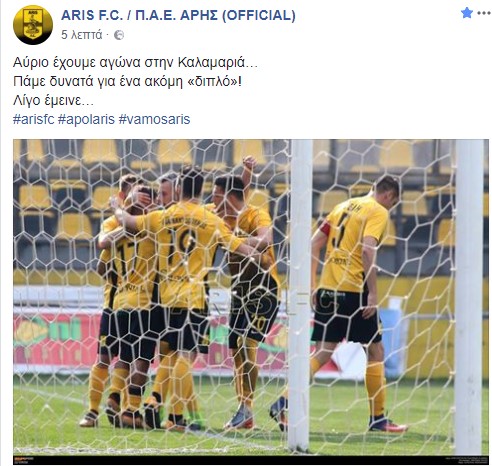Click the blue star favorite icon
The width and height of the screenshot is (492, 466).
click(x=467, y=13)
